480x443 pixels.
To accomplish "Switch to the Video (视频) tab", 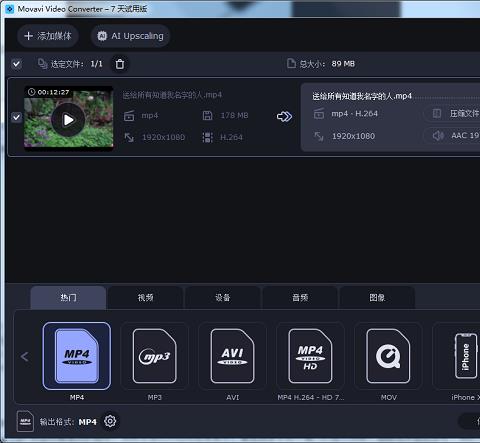I will pyautogui.click(x=145, y=297).
